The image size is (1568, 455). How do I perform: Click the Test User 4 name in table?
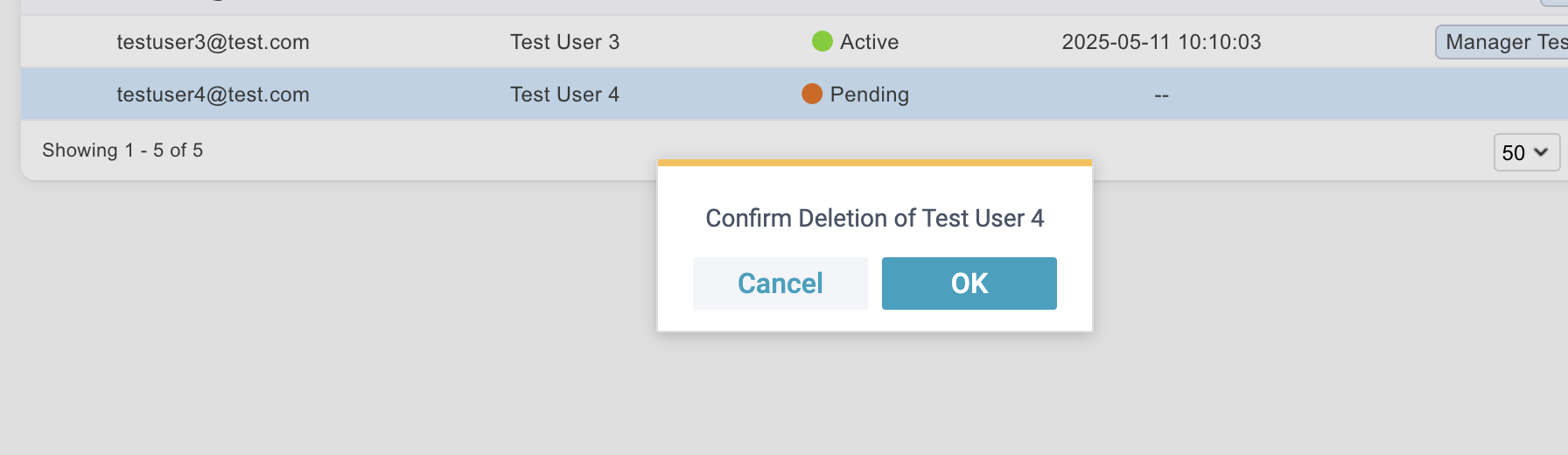[x=564, y=94]
